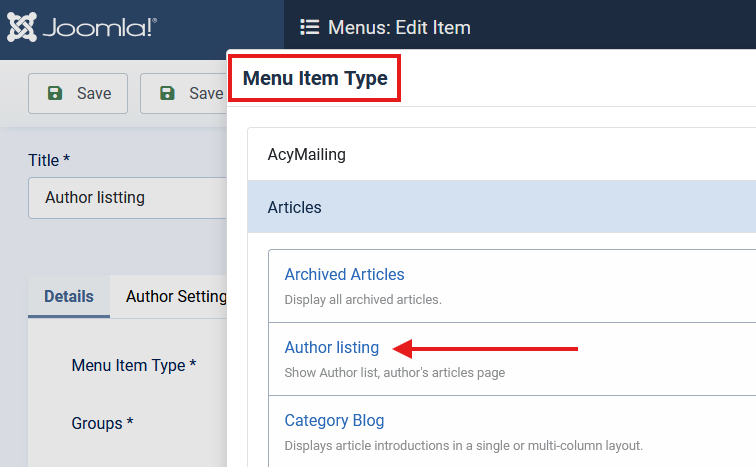The height and width of the screenshot is (467, 756).
Task: Click the Menu Item Type dialog heading
Action: pyautogui.click(x=315, y=78)
